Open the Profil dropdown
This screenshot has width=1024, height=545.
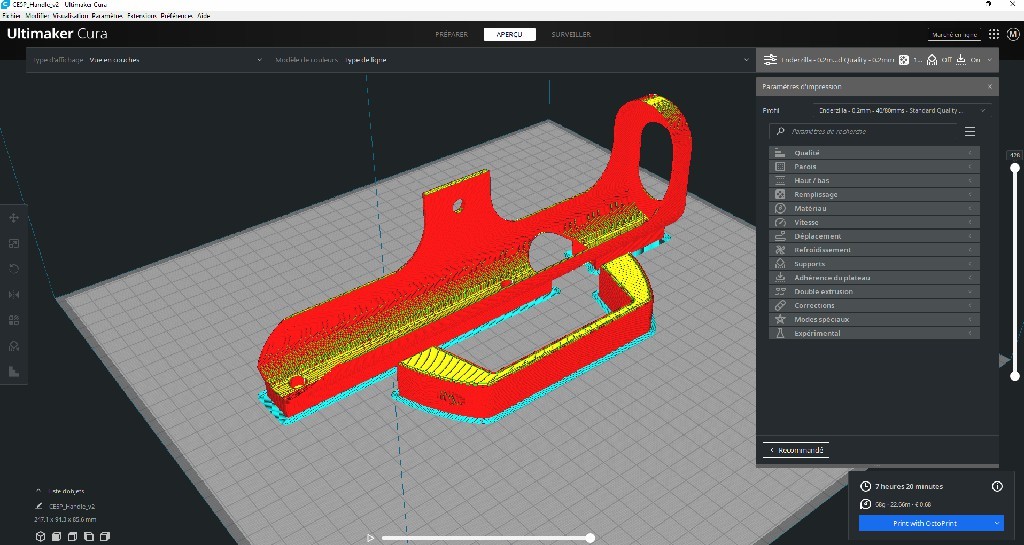[902, 111]
